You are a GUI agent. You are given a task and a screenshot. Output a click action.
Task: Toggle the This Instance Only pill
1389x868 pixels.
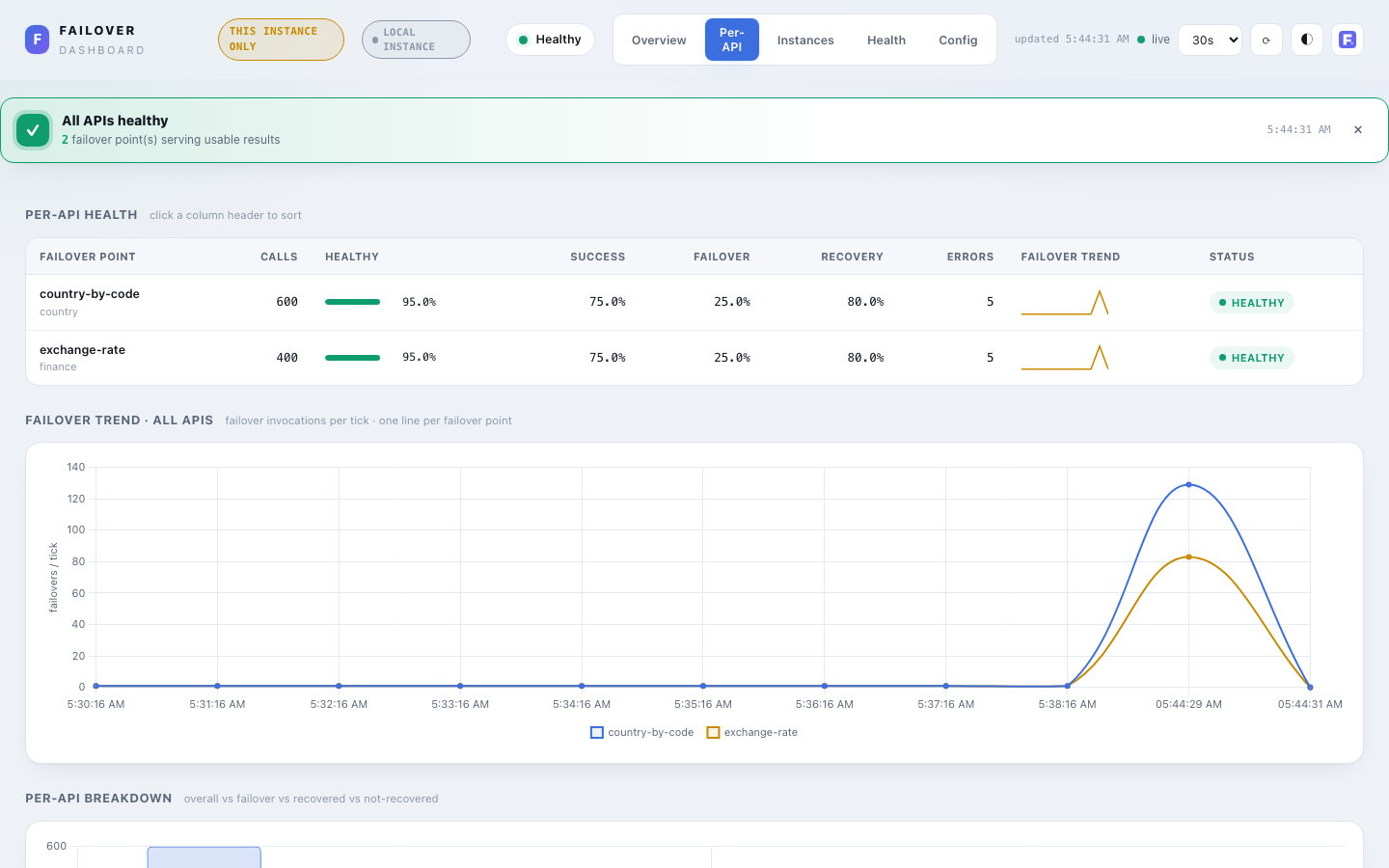[281, 40]
